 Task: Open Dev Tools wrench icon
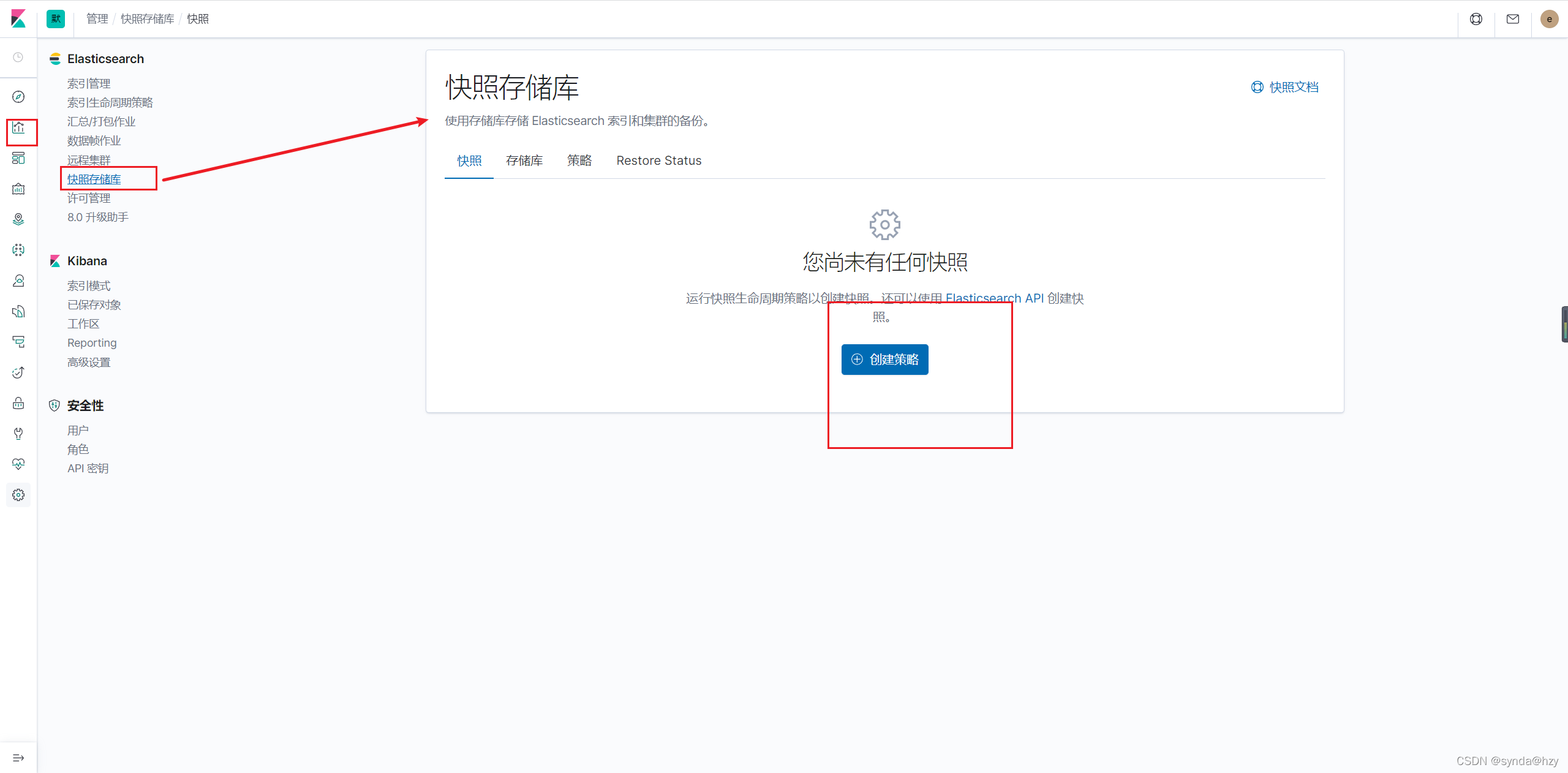click(18, 434)
